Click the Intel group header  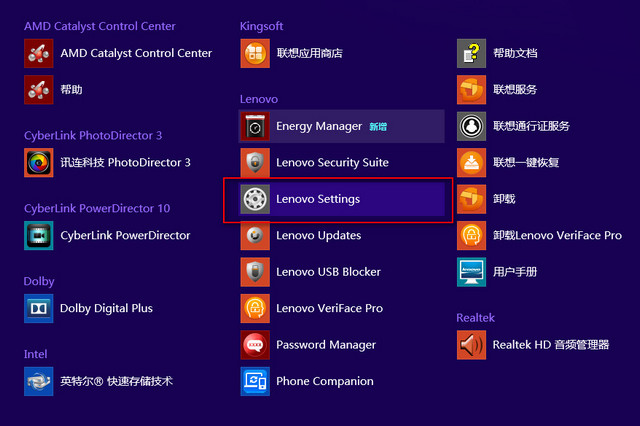[x=36, y=354]
